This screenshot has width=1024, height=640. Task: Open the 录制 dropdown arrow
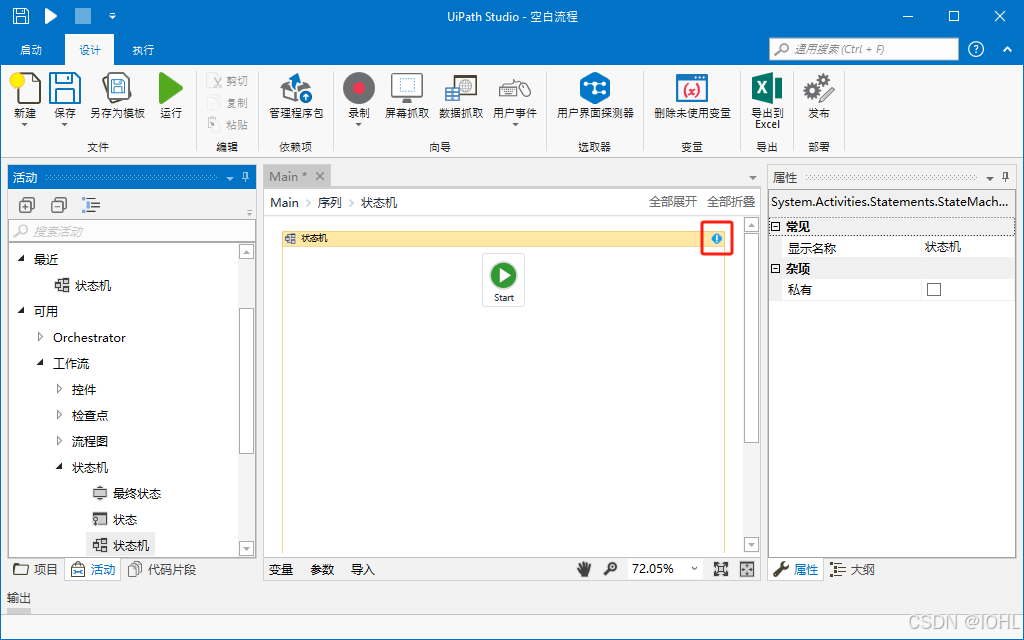tap(359, 125)
